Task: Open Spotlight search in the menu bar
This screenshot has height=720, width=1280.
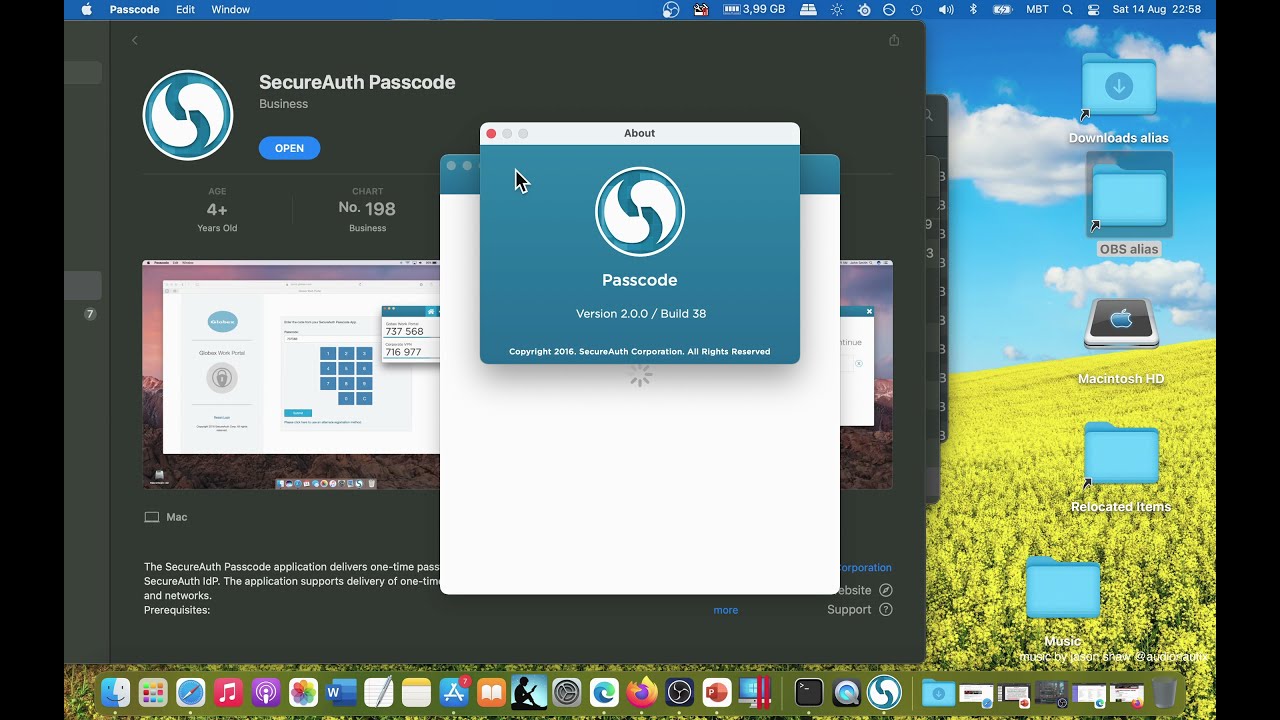Action: 1067,9
